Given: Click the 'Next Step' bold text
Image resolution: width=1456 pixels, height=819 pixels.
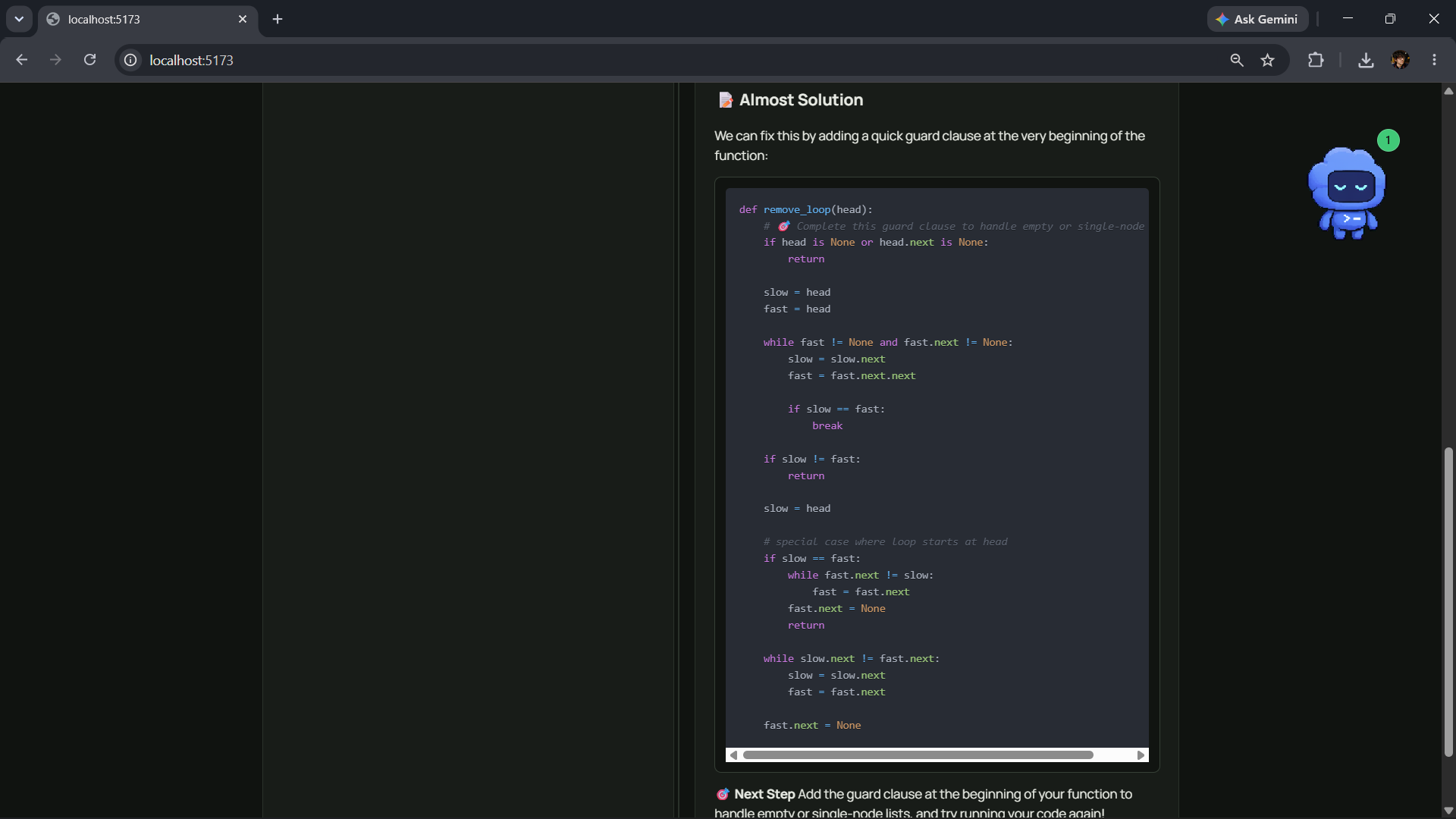Looking at the screenshot, I should (x=764, y=794).
